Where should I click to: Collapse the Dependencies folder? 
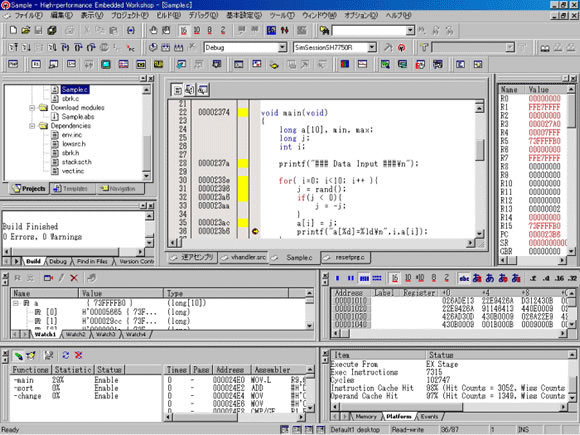tap(32, 126)
